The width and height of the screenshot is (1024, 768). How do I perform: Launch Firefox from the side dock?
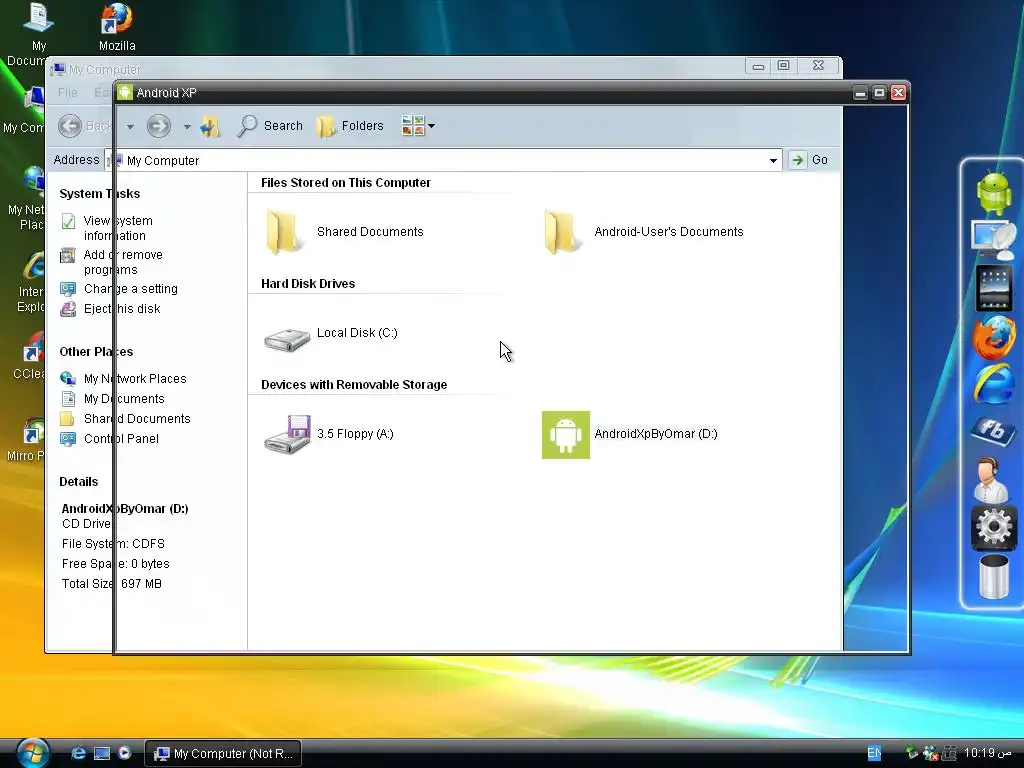pos(994,338)
